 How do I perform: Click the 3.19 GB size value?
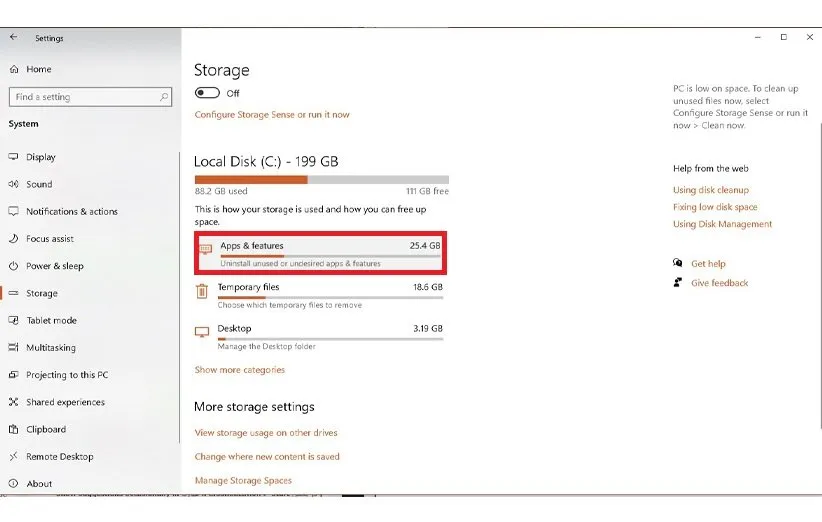(x=428, y=328)
